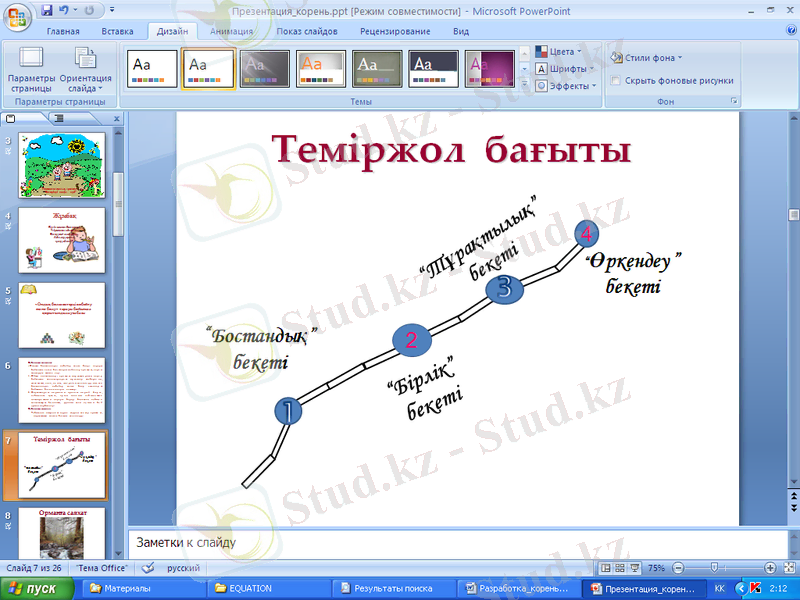Image resolution: width=800 pixels, height=600 pixels.
Task: Click the zoom slider handle
Action: [x=713, y=568]
